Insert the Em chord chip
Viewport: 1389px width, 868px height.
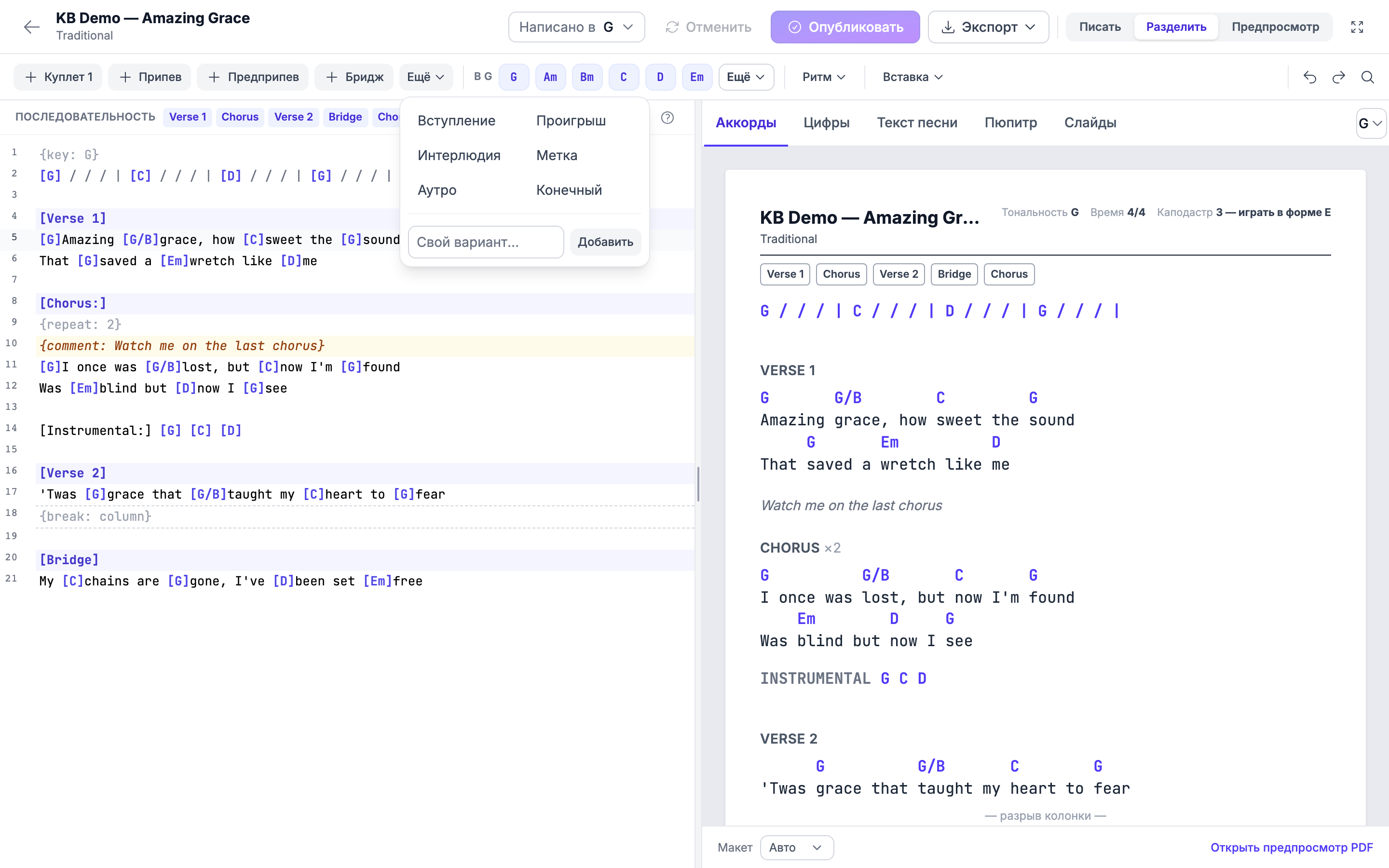pyautogui.click(x=697, y=77)
